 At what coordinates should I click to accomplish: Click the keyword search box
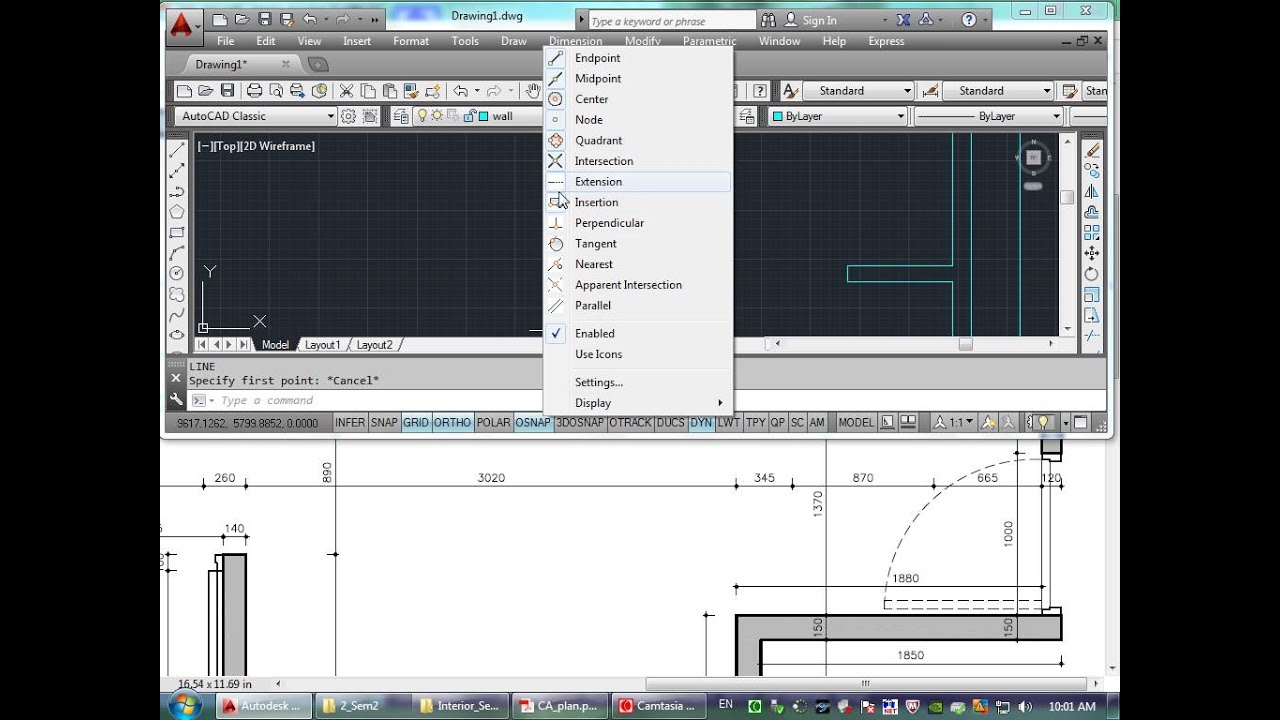(x=671, y=20)
